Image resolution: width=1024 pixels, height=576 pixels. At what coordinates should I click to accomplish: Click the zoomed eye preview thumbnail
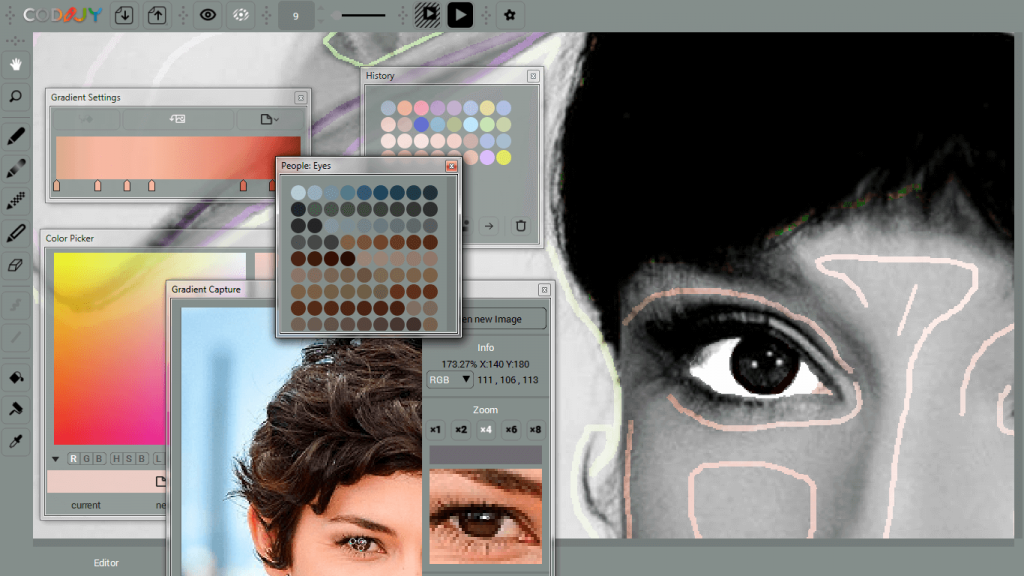486,516
